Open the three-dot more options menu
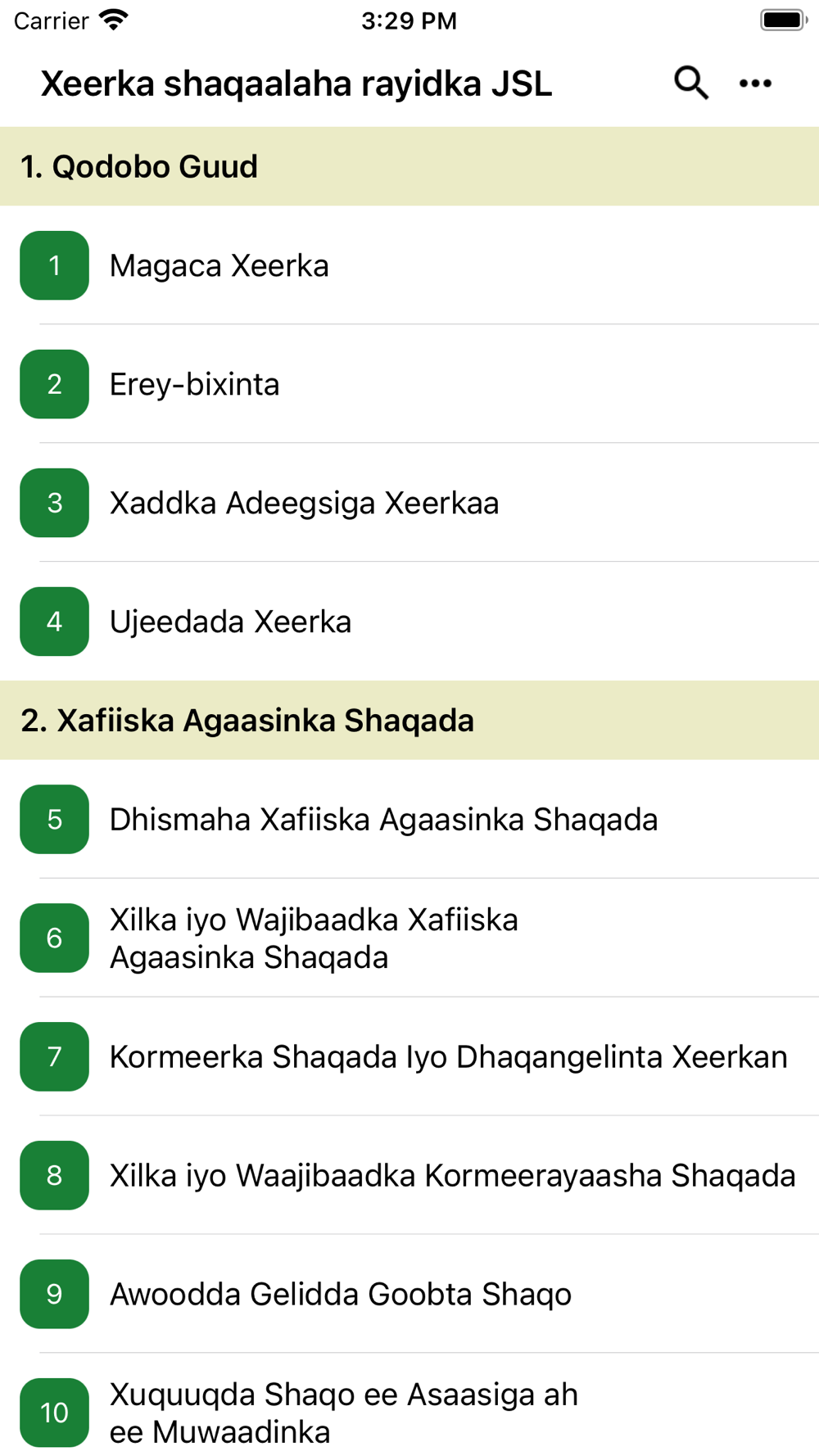Screen dimensions: 819x1456 [755, 83]
